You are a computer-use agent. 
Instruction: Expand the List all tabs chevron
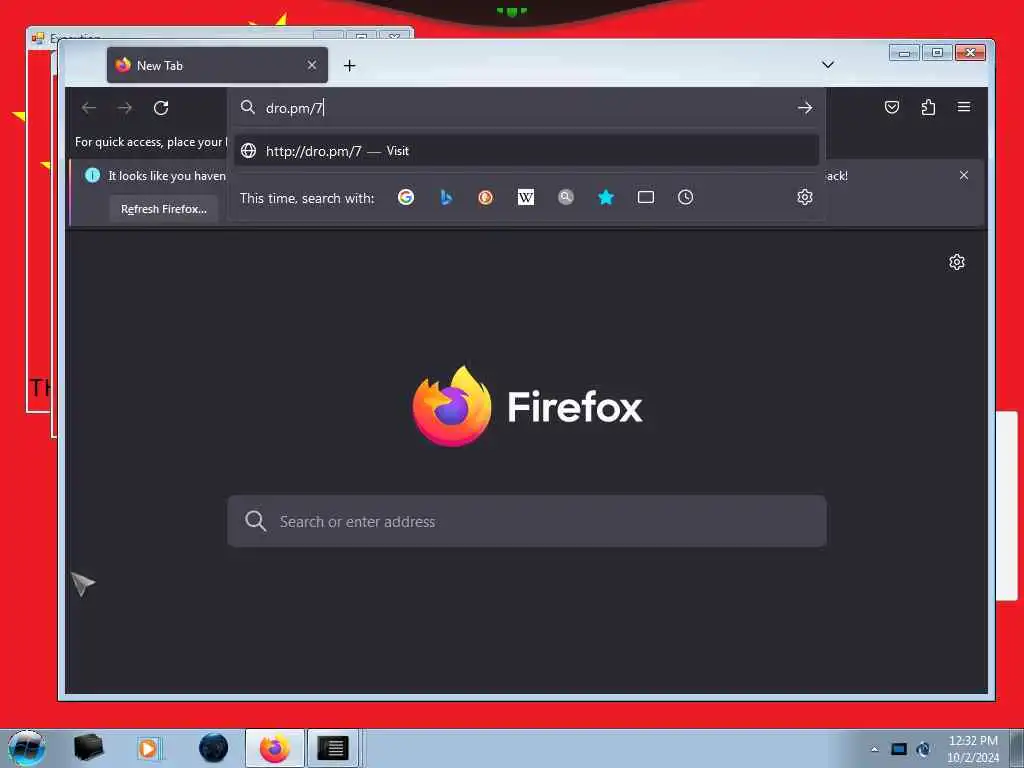click(x=827, y=65)
